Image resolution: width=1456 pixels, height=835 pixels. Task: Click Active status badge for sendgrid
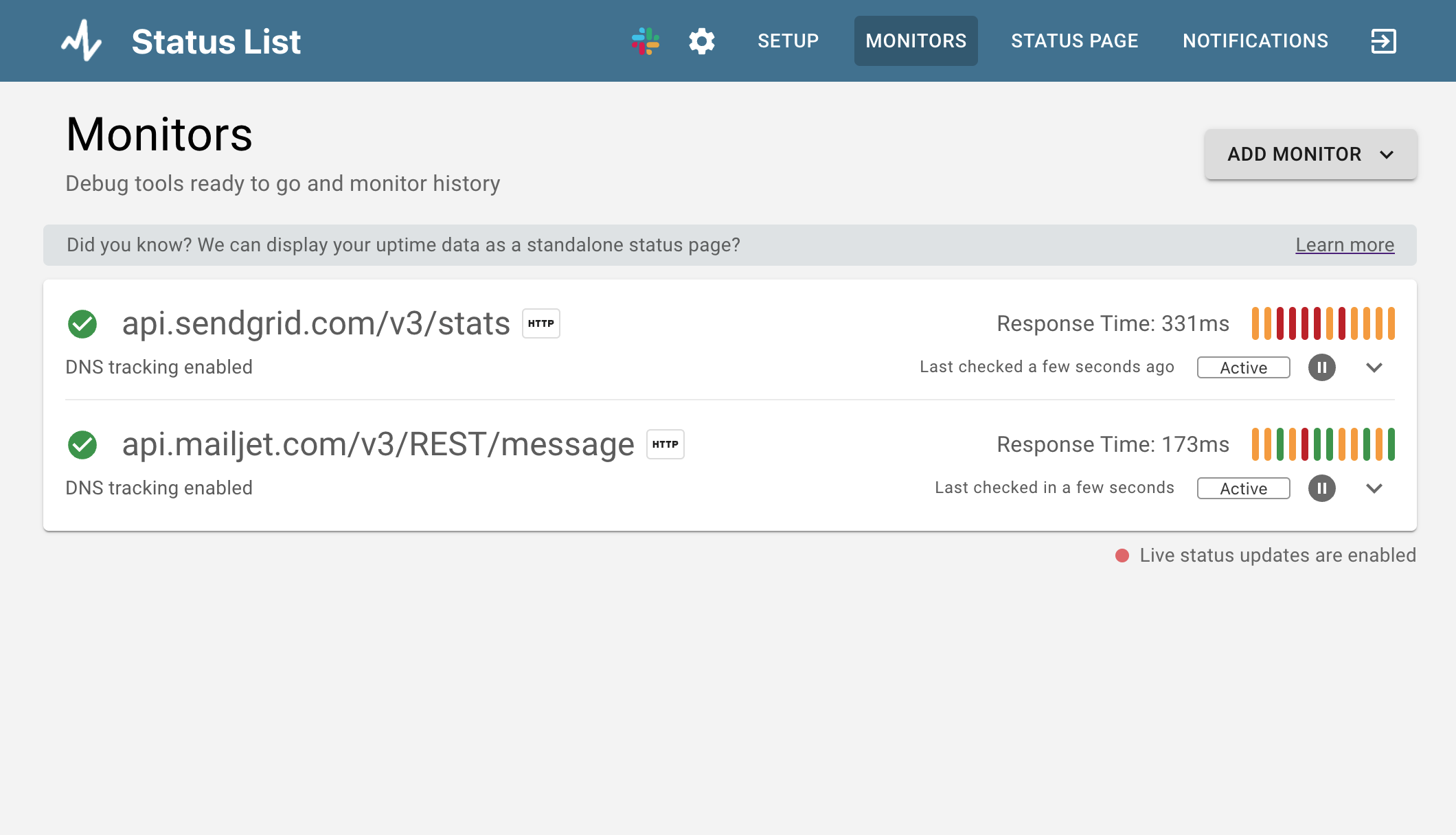click(x=1244, y=367)
